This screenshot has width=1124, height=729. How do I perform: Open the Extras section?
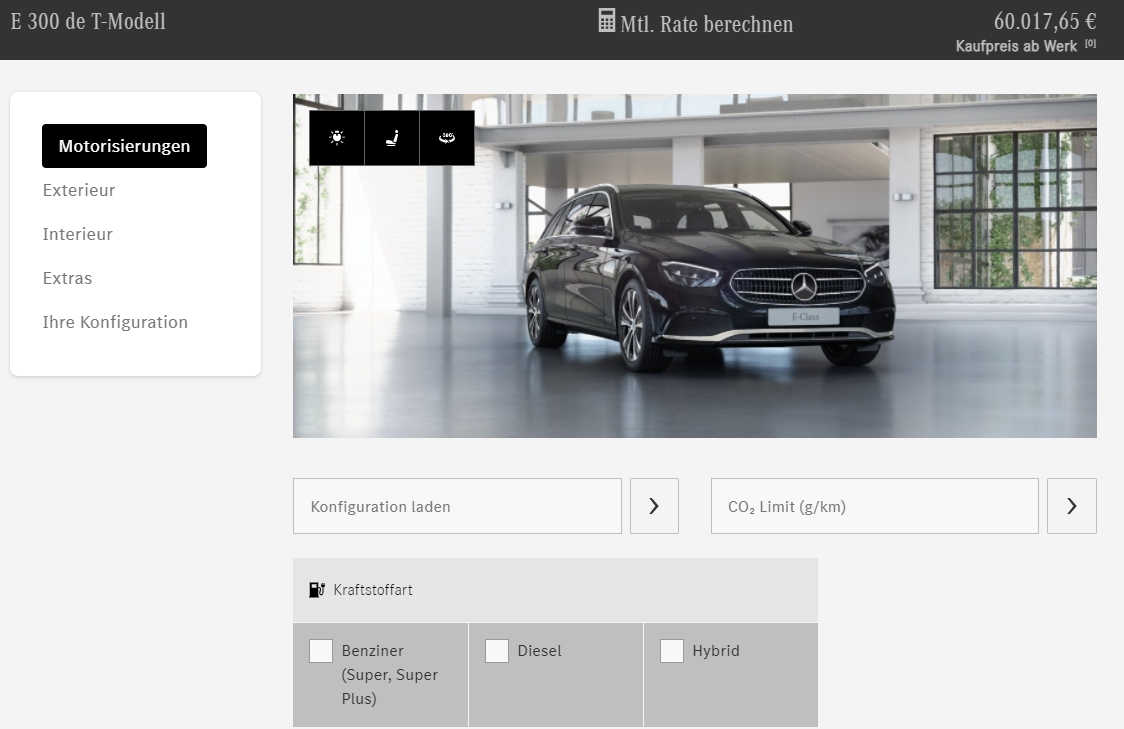click(67, 278)
